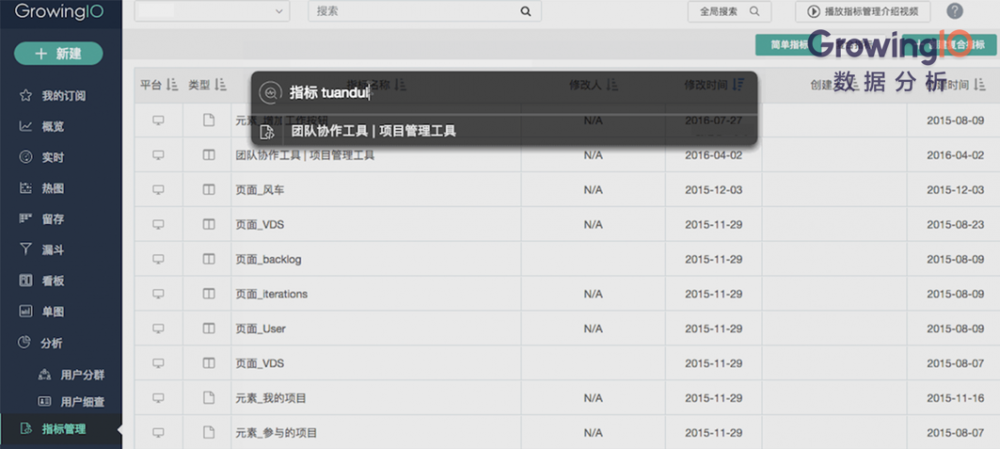Click the search icon in the spotlight overlay
The width and height of the screenshot is (1000, 449).
coord(270,92)
